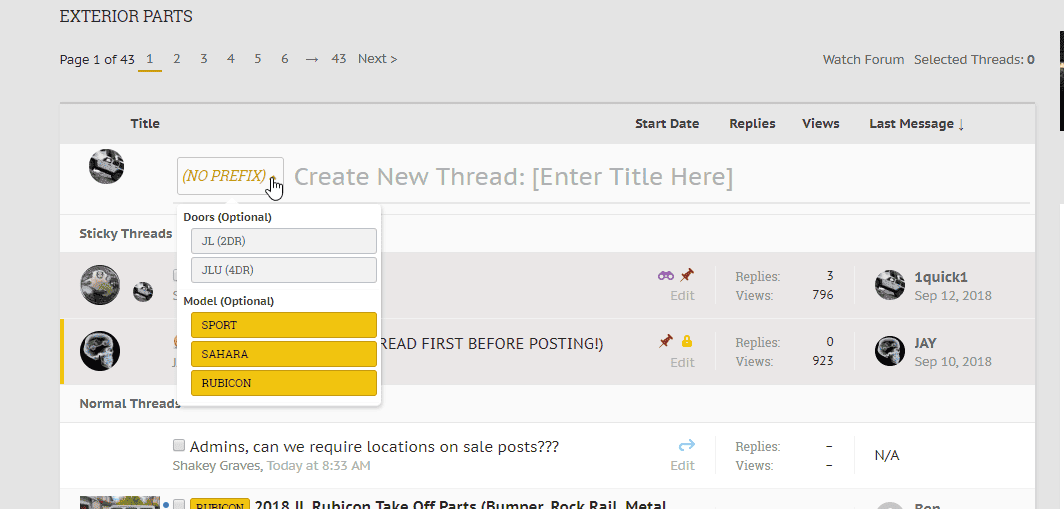Choose the RUBICON model prefix
The width and height of the screenshot is (1064, 509).
pos(284,383)
